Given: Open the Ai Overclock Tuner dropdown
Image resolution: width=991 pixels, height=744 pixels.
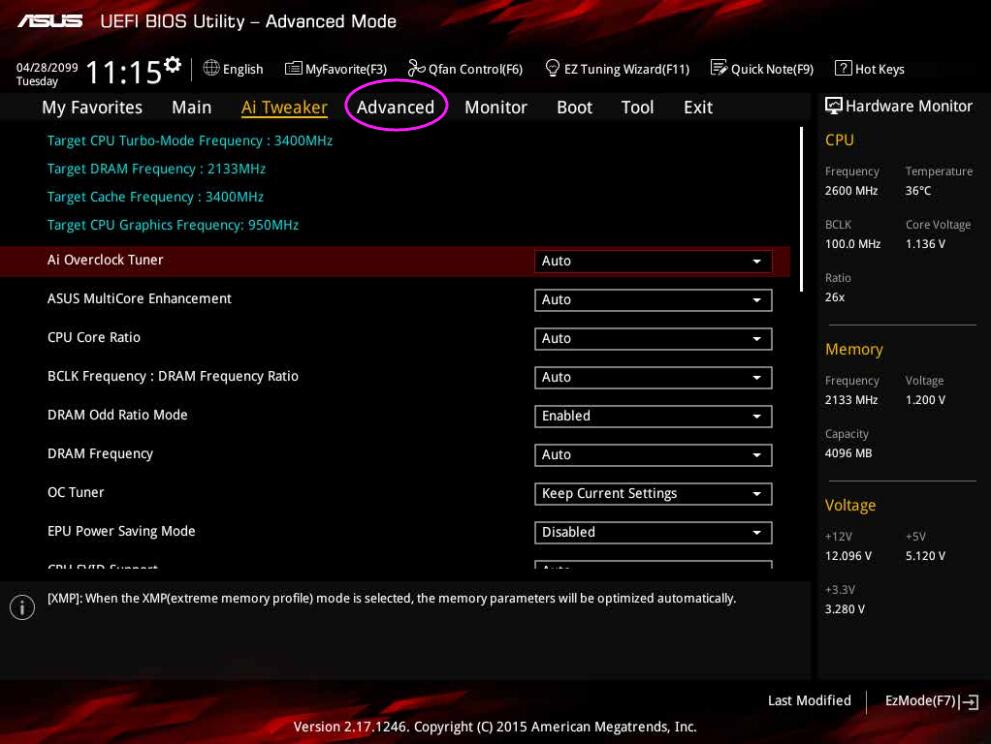Looking at the screenshot, I should click(653, 261).
